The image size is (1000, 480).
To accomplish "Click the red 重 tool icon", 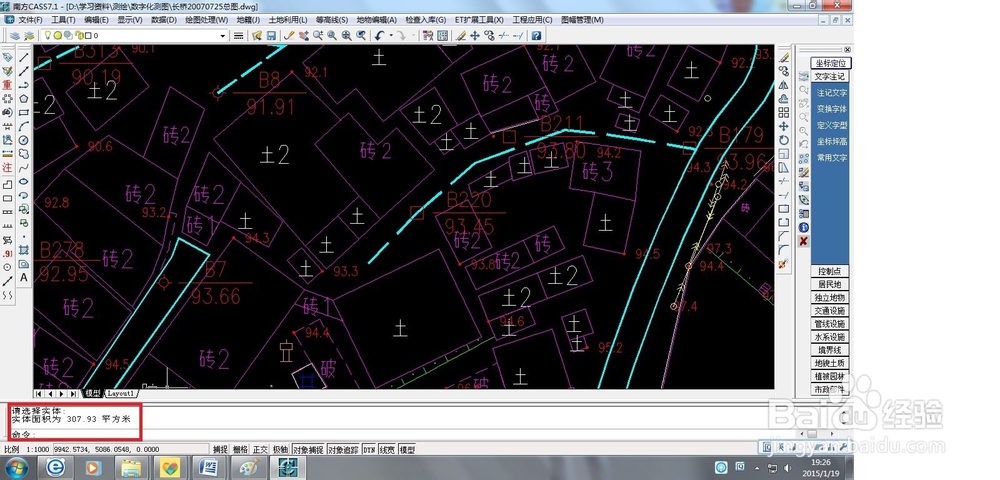I will point(8,85).
